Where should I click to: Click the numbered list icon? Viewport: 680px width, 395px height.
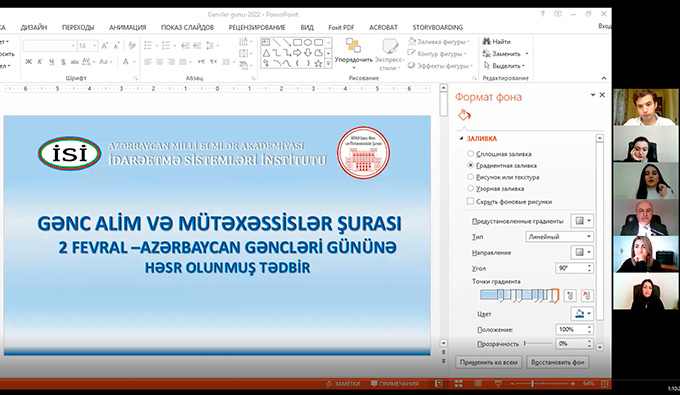(x=166, y=46)
